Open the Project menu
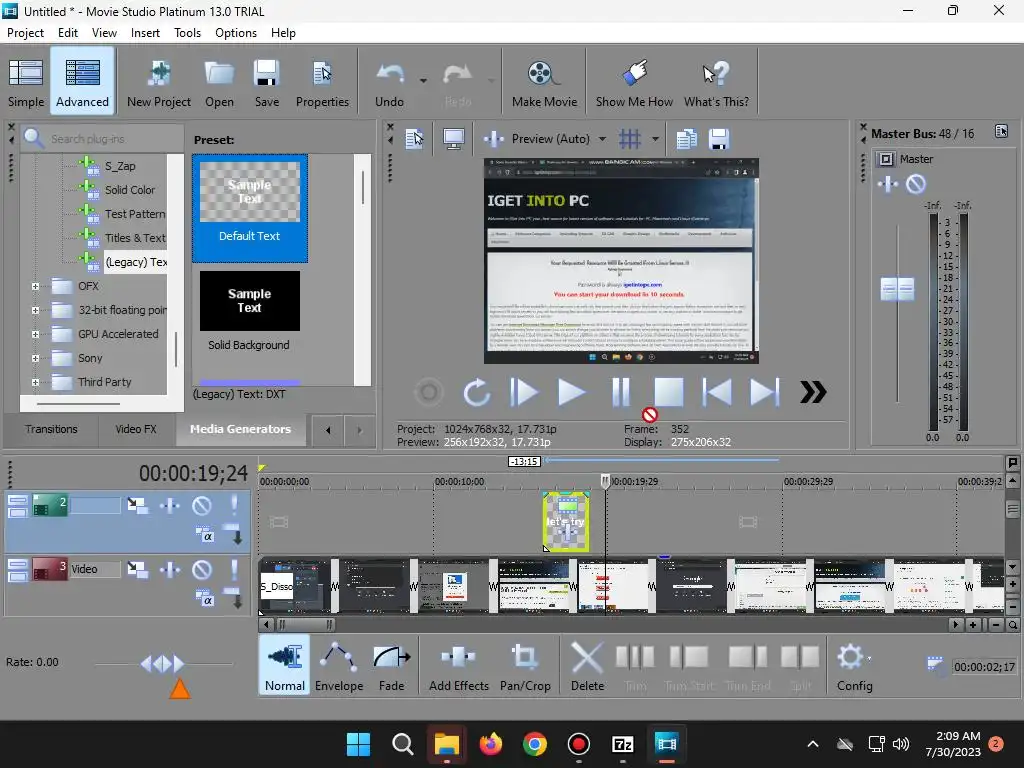Screen dimensions: 1024x768 point(25,33)
